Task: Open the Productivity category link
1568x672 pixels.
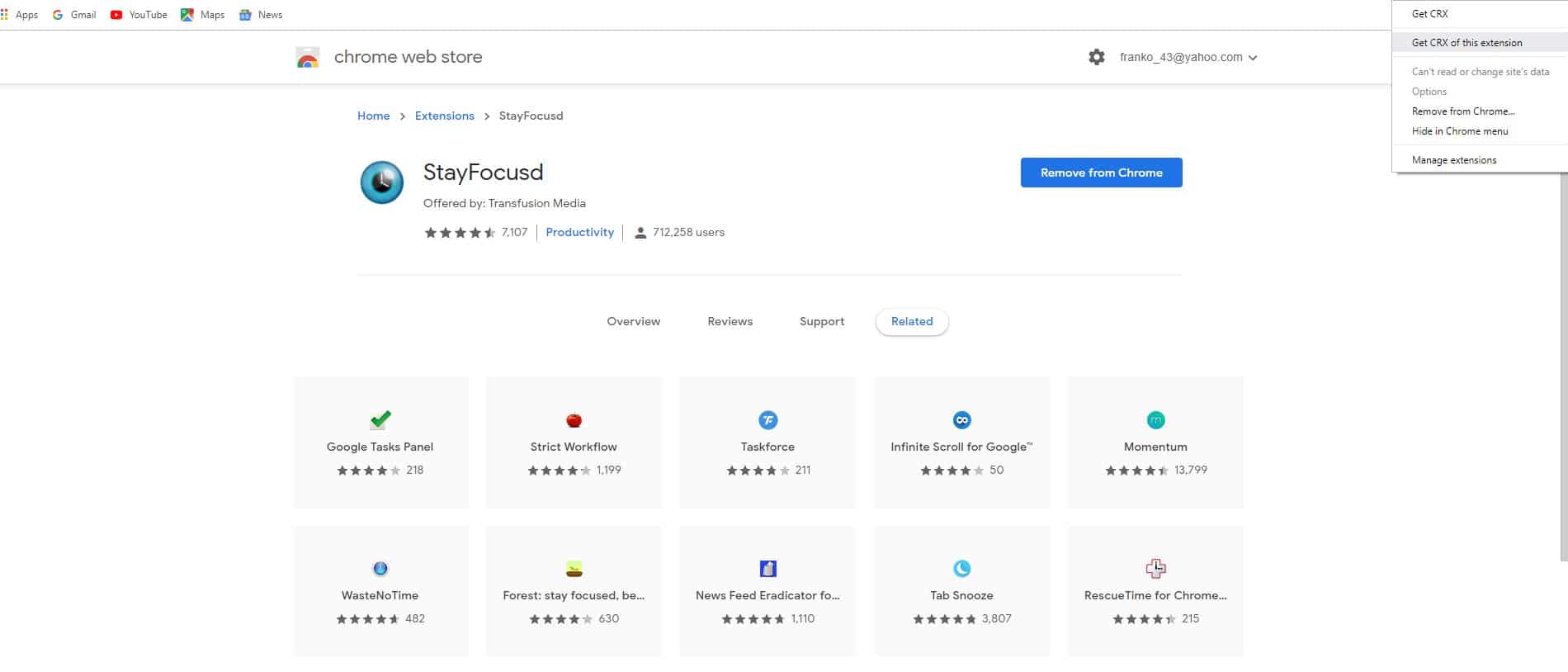Action: 580,233
